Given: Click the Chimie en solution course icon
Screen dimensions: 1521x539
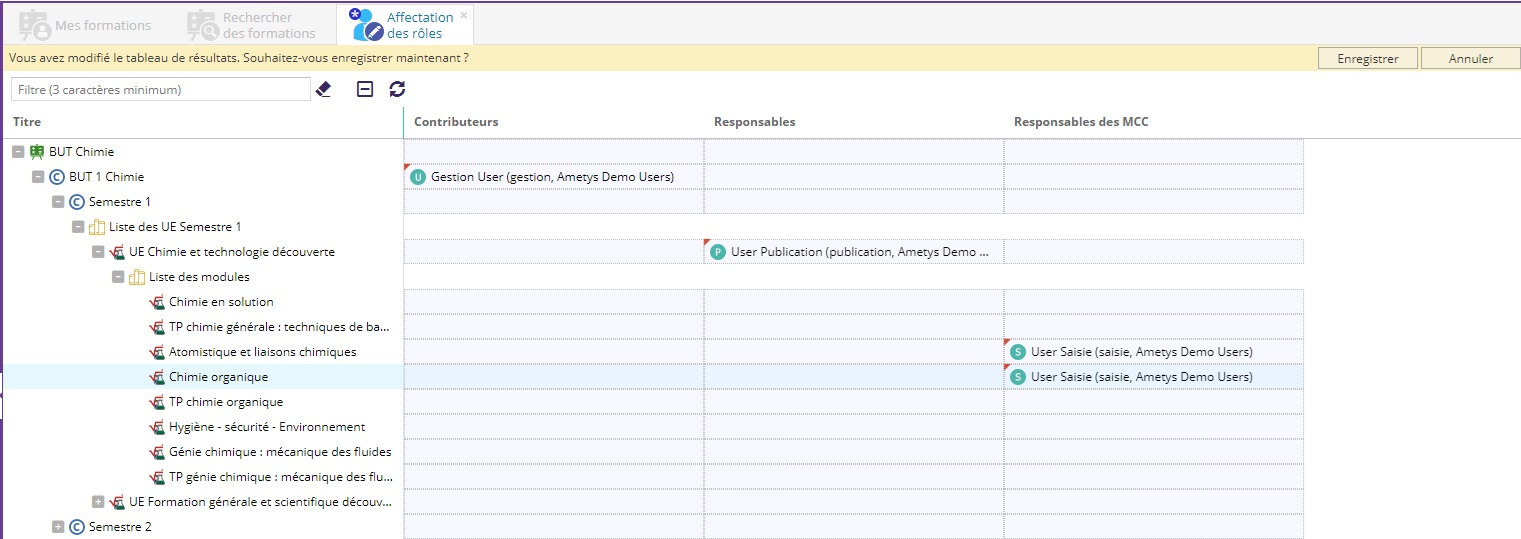Looking at the screenshot, I should click(x=157, y=302).
